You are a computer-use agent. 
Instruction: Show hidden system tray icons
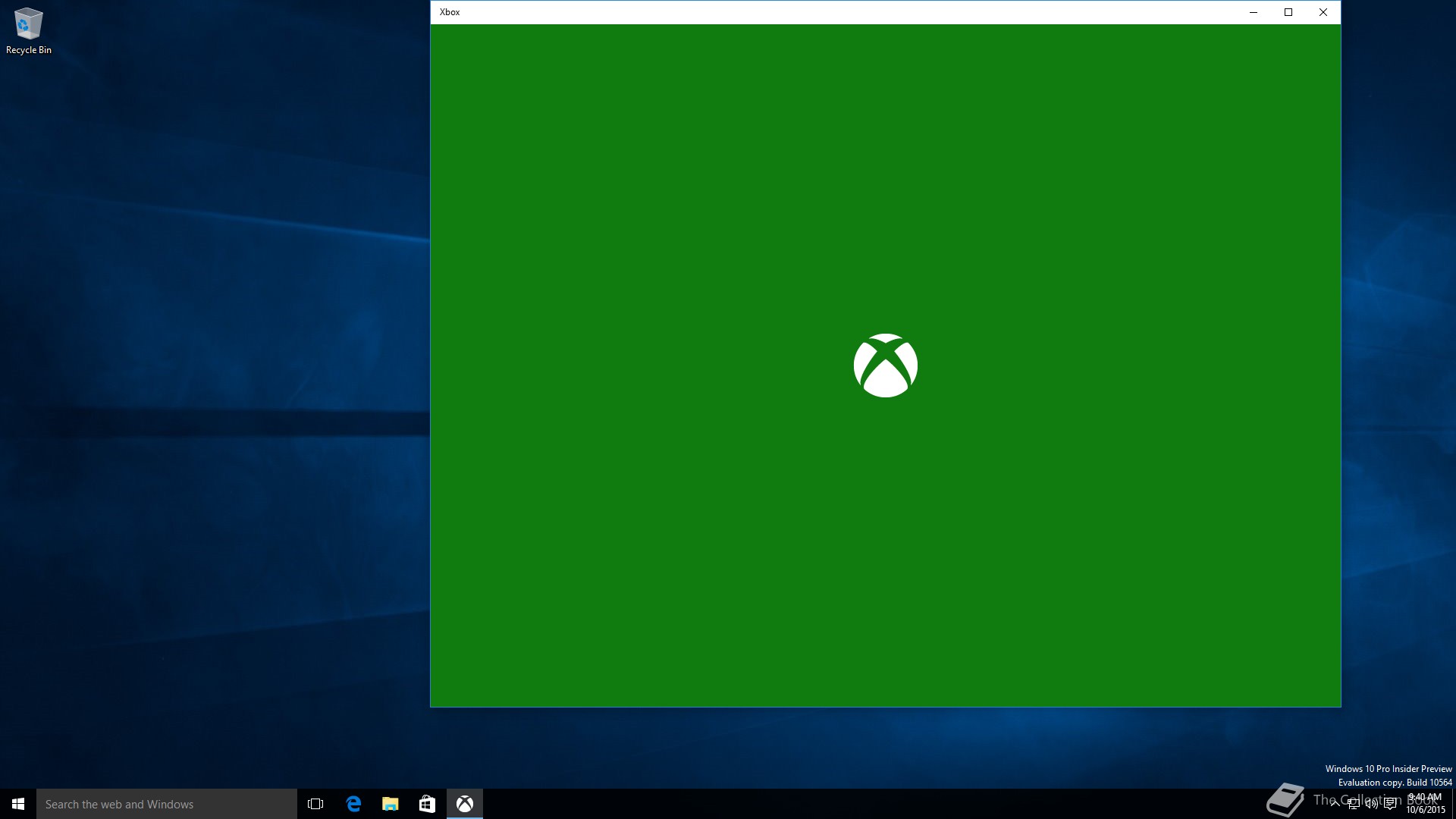click(x=1335, y=804)
